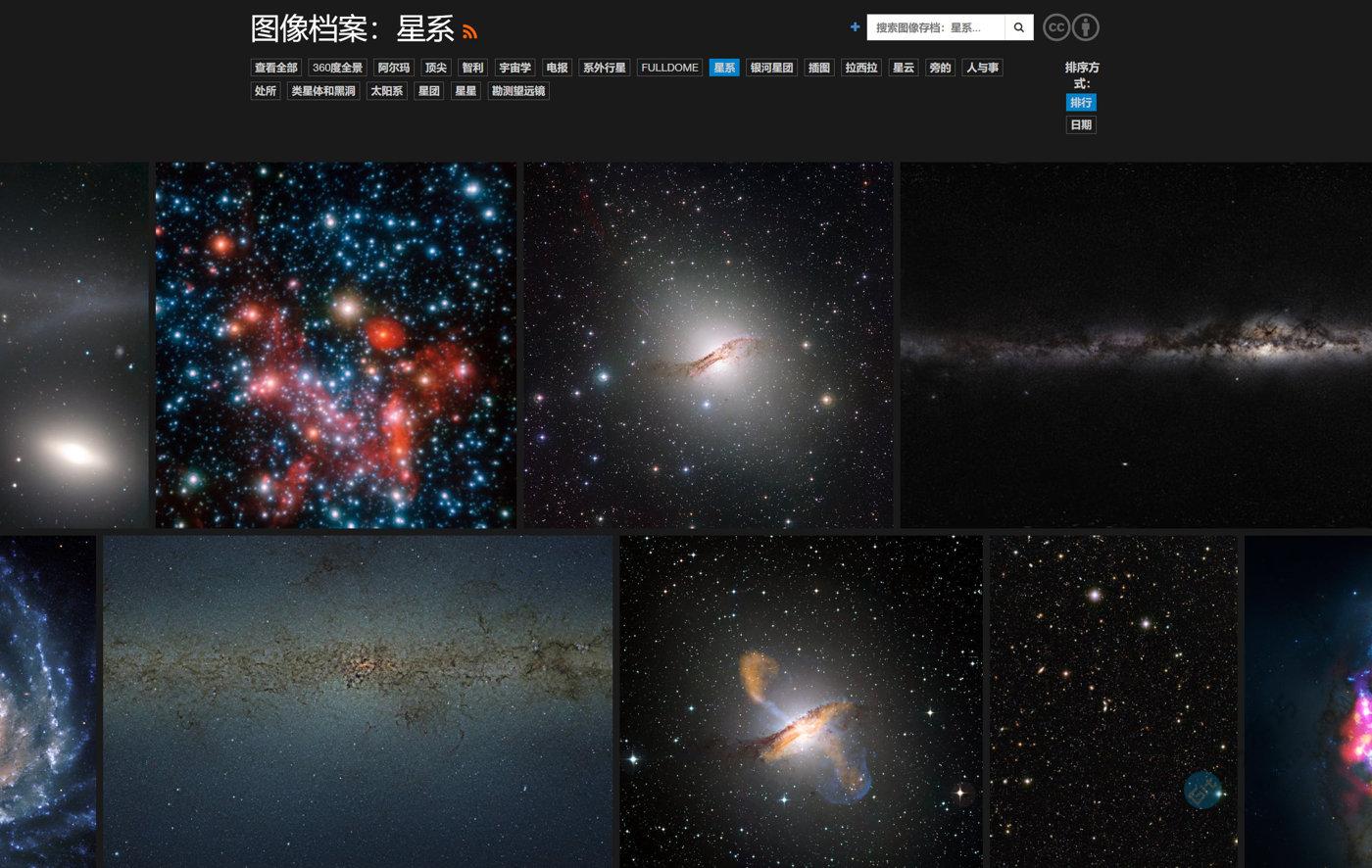Image resolution: width=1372 pixels, height=868 pixels.
Task: Filter by 银河星团 category
Action: point(771,68)
